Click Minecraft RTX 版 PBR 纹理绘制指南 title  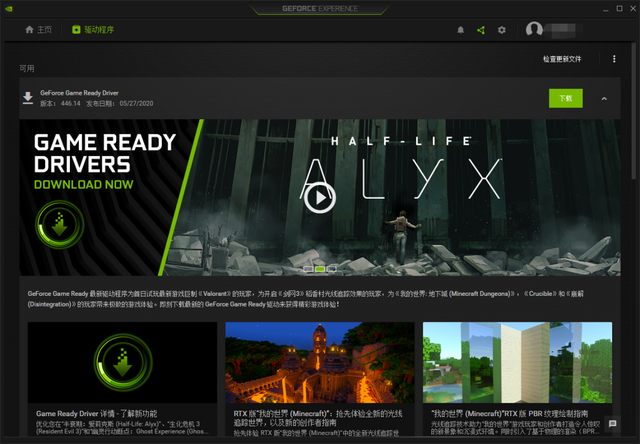click(510, 413)
